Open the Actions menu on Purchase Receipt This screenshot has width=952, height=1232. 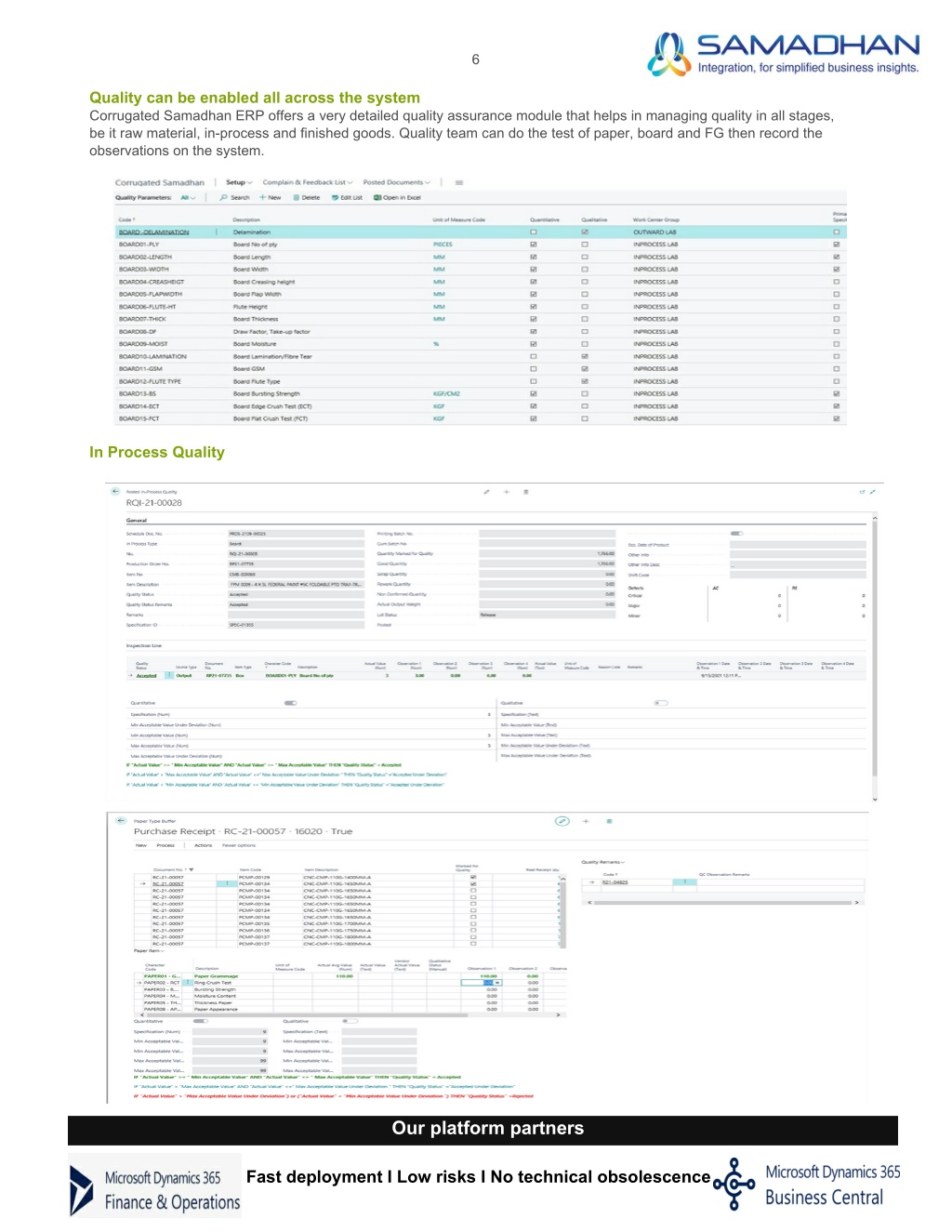click(204, 845)
